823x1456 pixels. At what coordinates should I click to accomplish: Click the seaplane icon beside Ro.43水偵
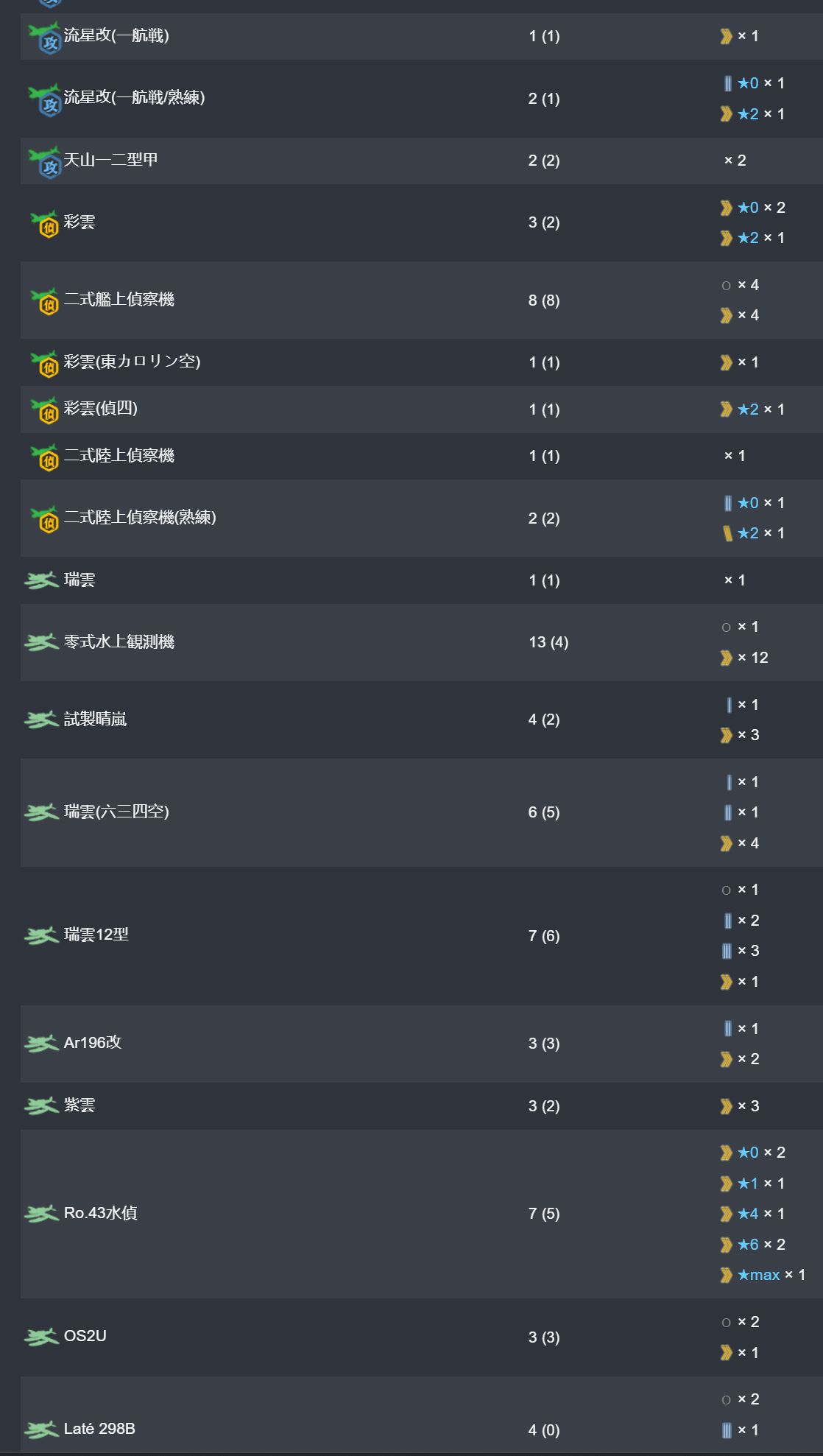point(41,1214)
